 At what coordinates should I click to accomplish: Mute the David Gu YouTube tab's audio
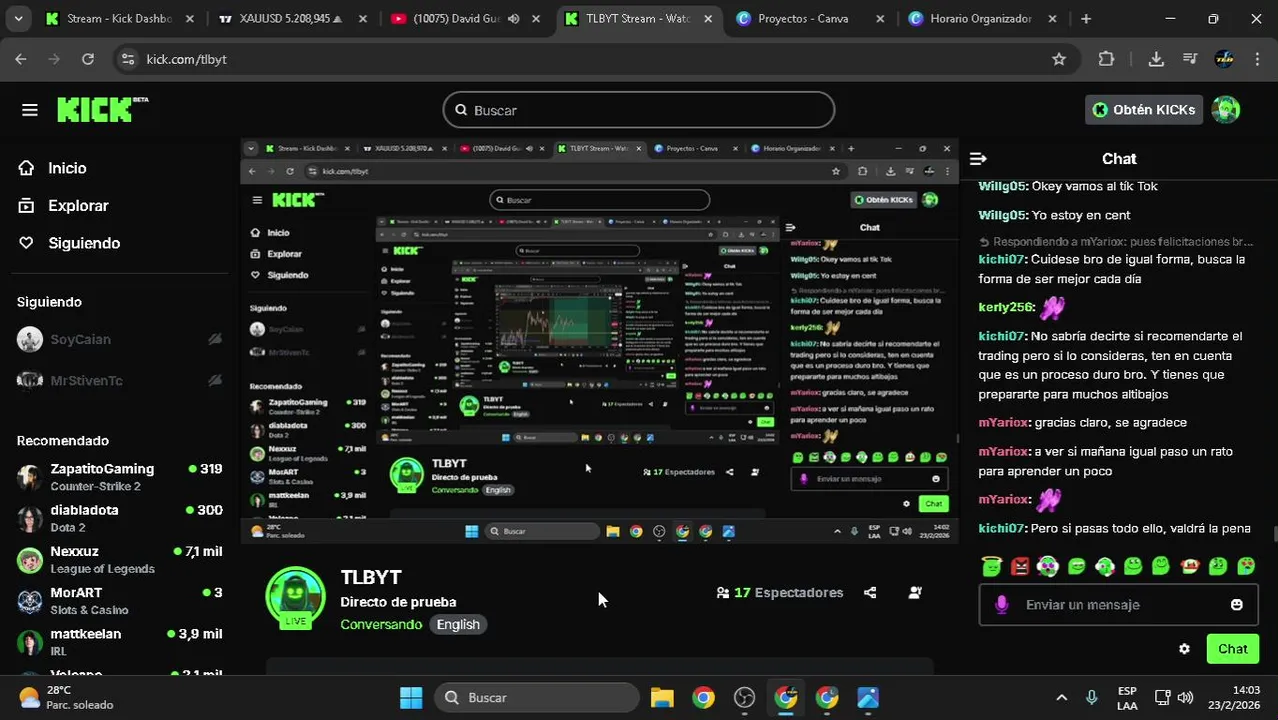point(513,19)
